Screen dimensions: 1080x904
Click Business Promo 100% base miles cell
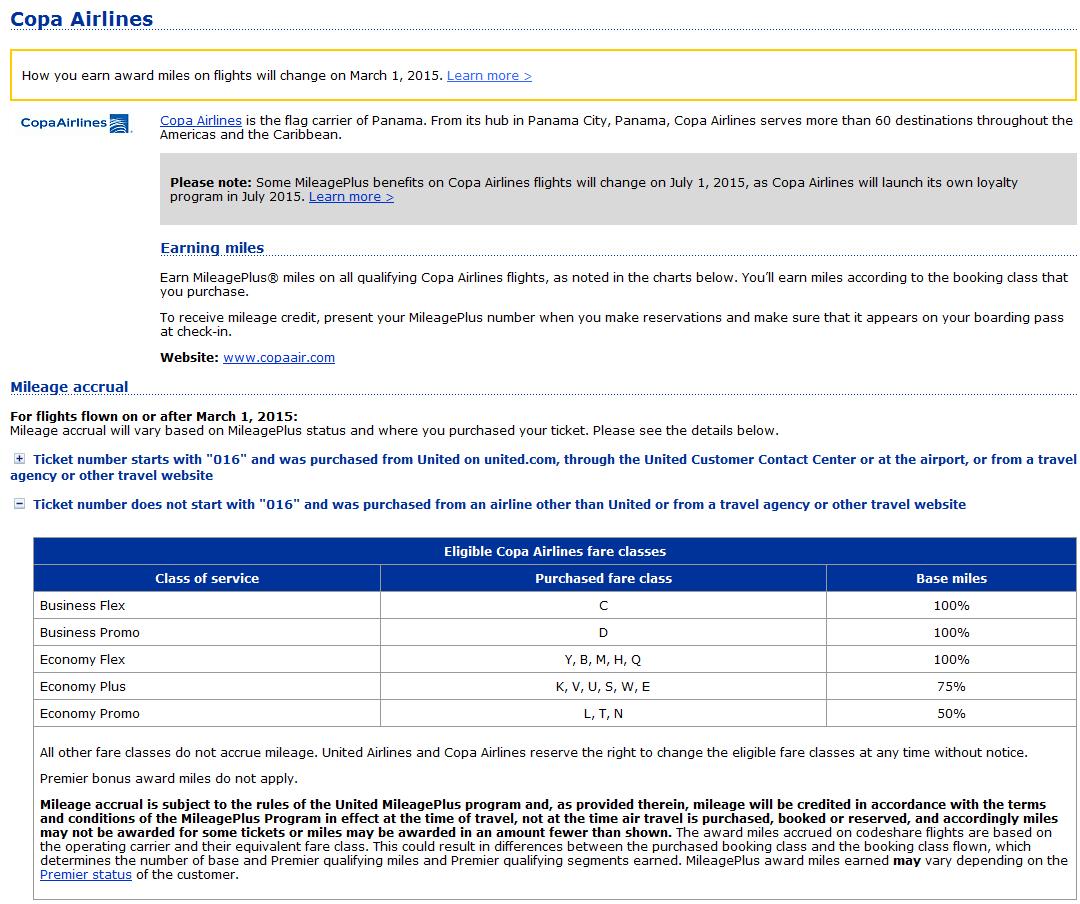pos(951,633)
